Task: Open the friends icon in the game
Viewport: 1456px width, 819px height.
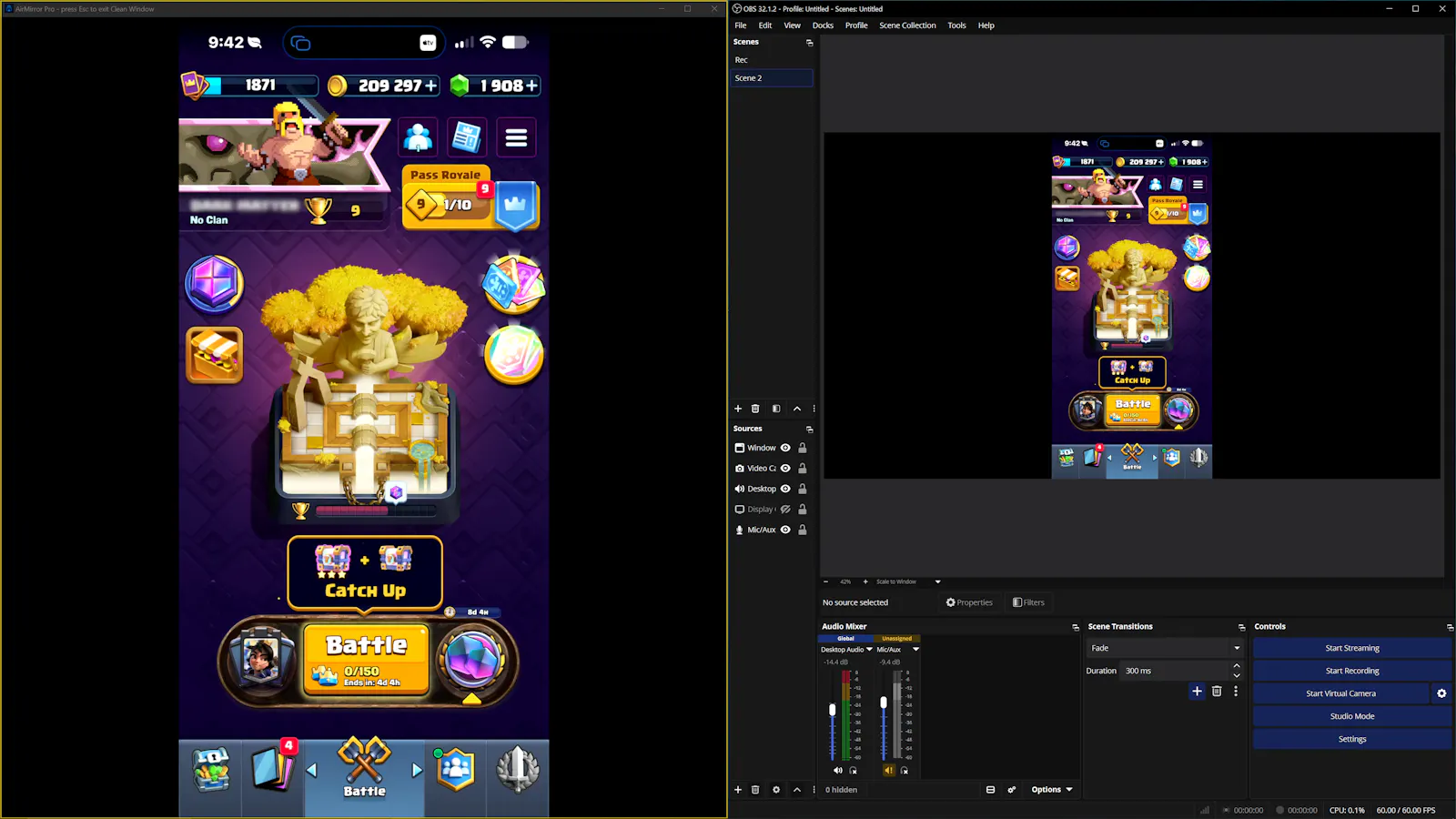Action: coord(418,138)
